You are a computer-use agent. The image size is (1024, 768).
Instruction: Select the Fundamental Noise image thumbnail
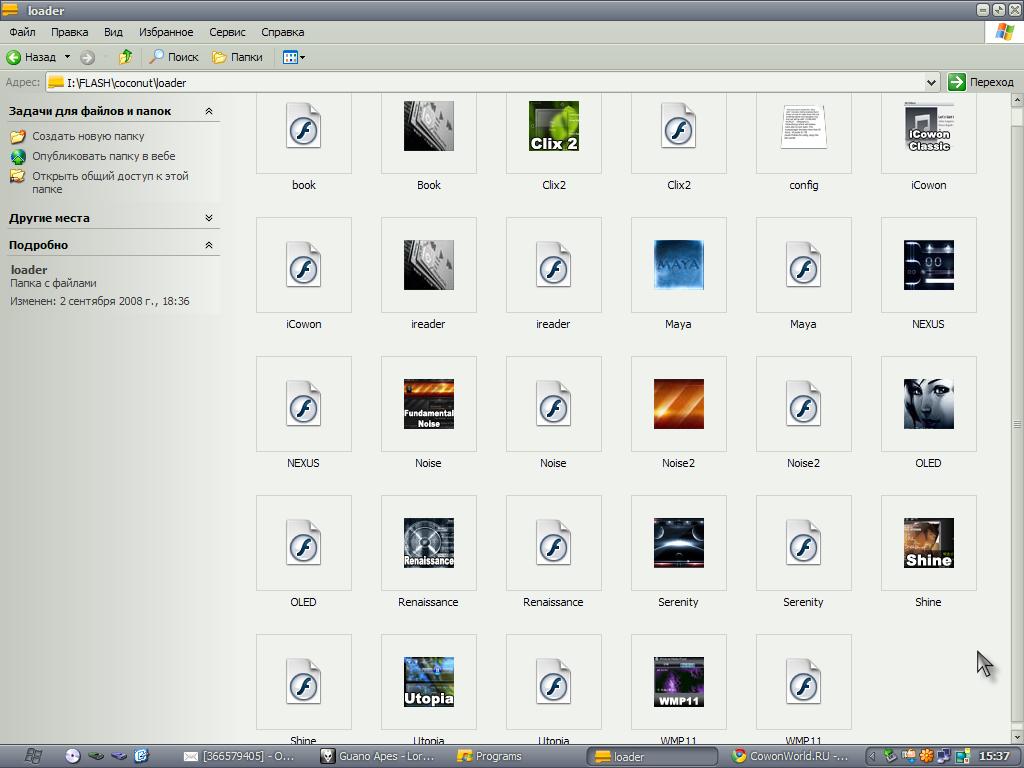pos(428,404)
